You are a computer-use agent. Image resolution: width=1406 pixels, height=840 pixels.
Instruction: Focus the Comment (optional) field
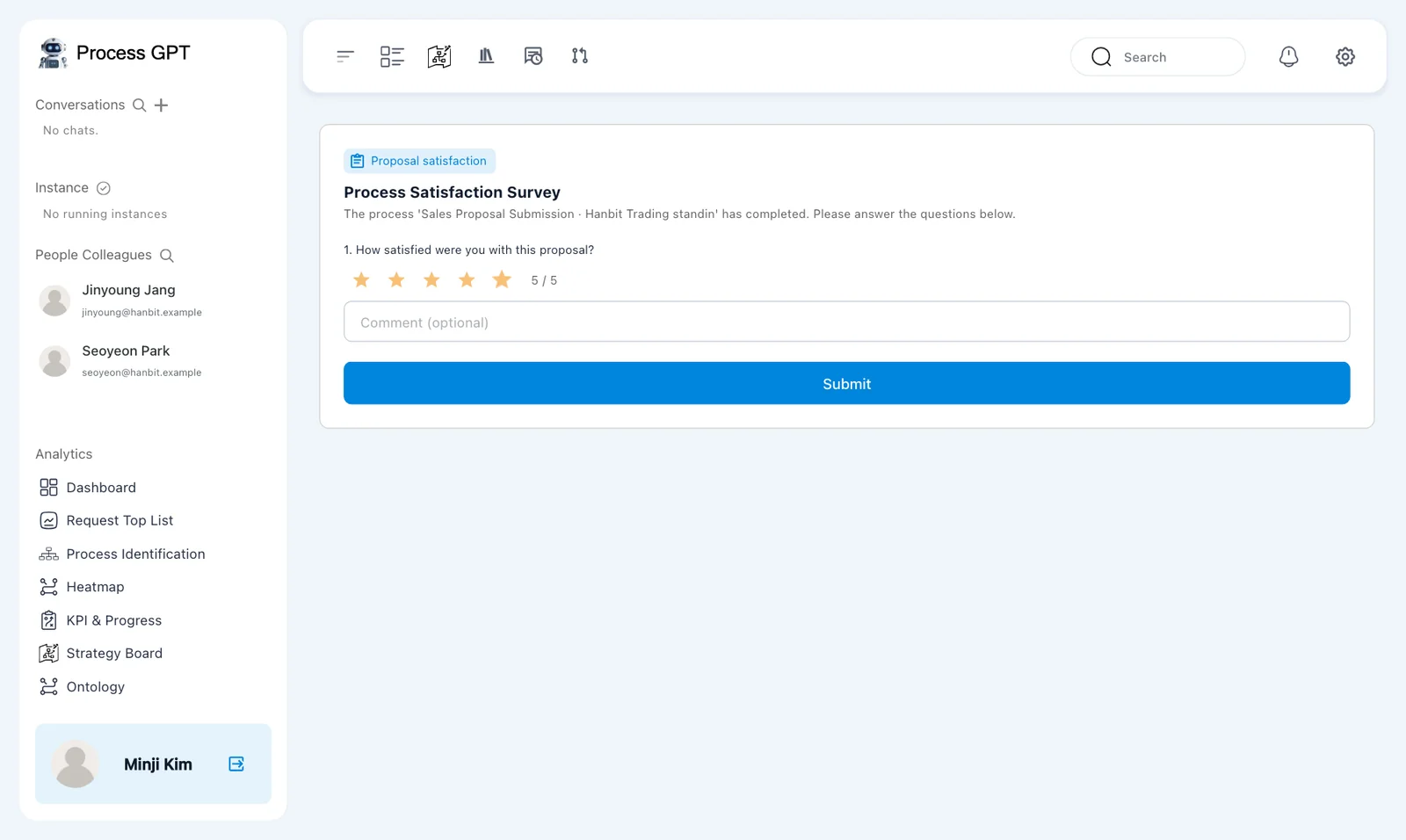click(846, 322)
